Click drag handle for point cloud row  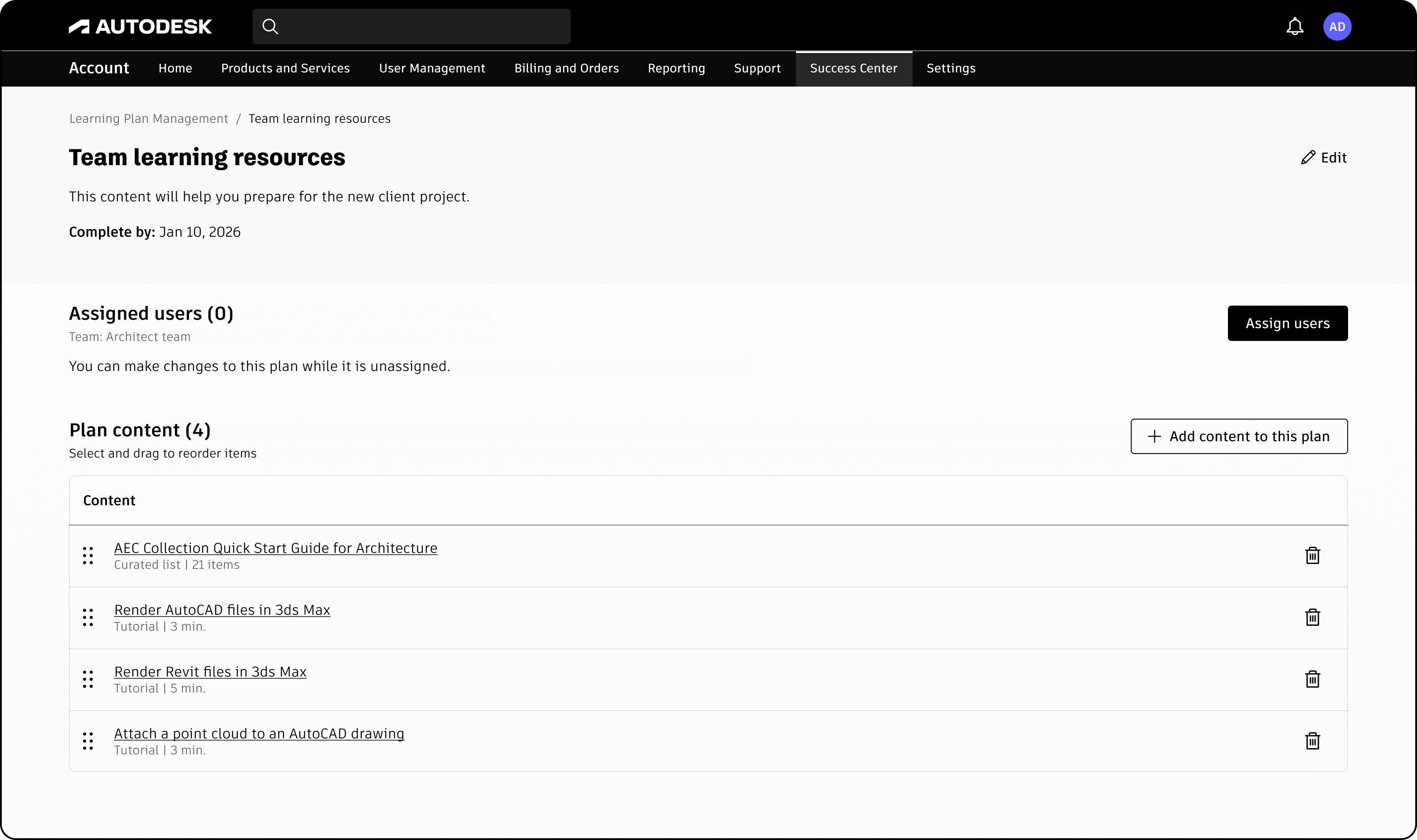pos(88,740)
